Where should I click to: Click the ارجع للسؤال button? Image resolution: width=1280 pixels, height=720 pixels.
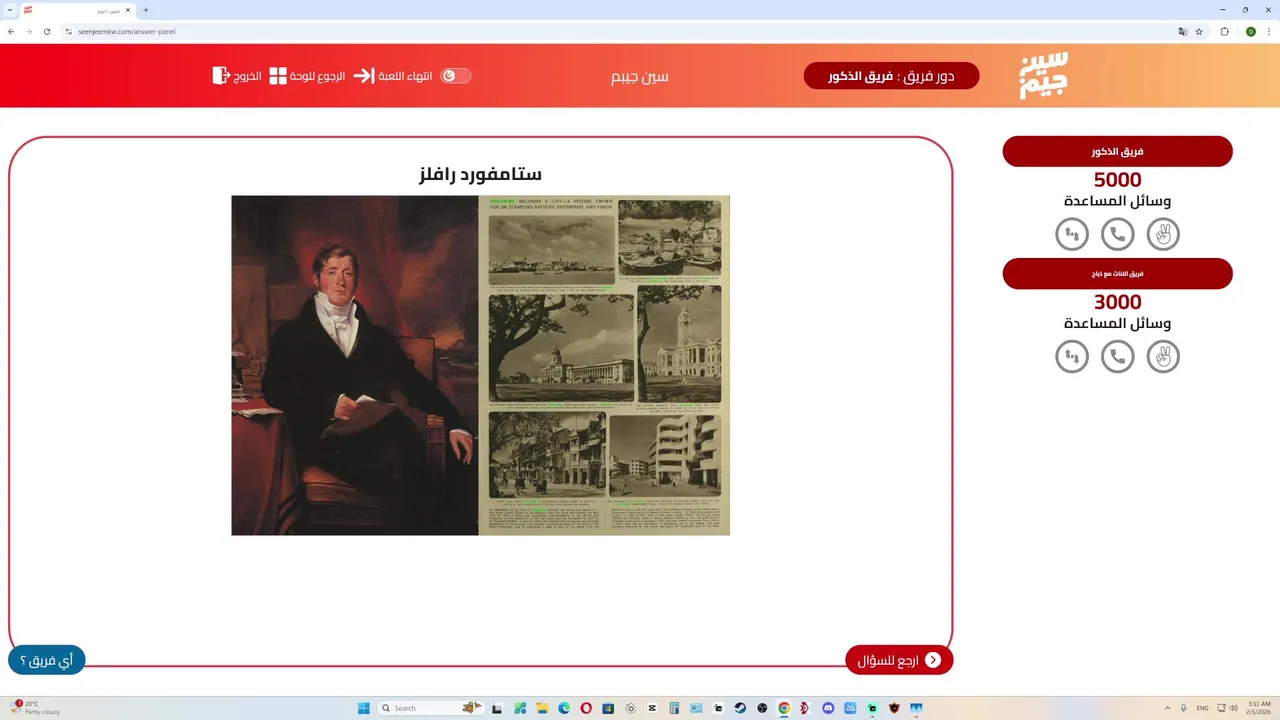899,660
